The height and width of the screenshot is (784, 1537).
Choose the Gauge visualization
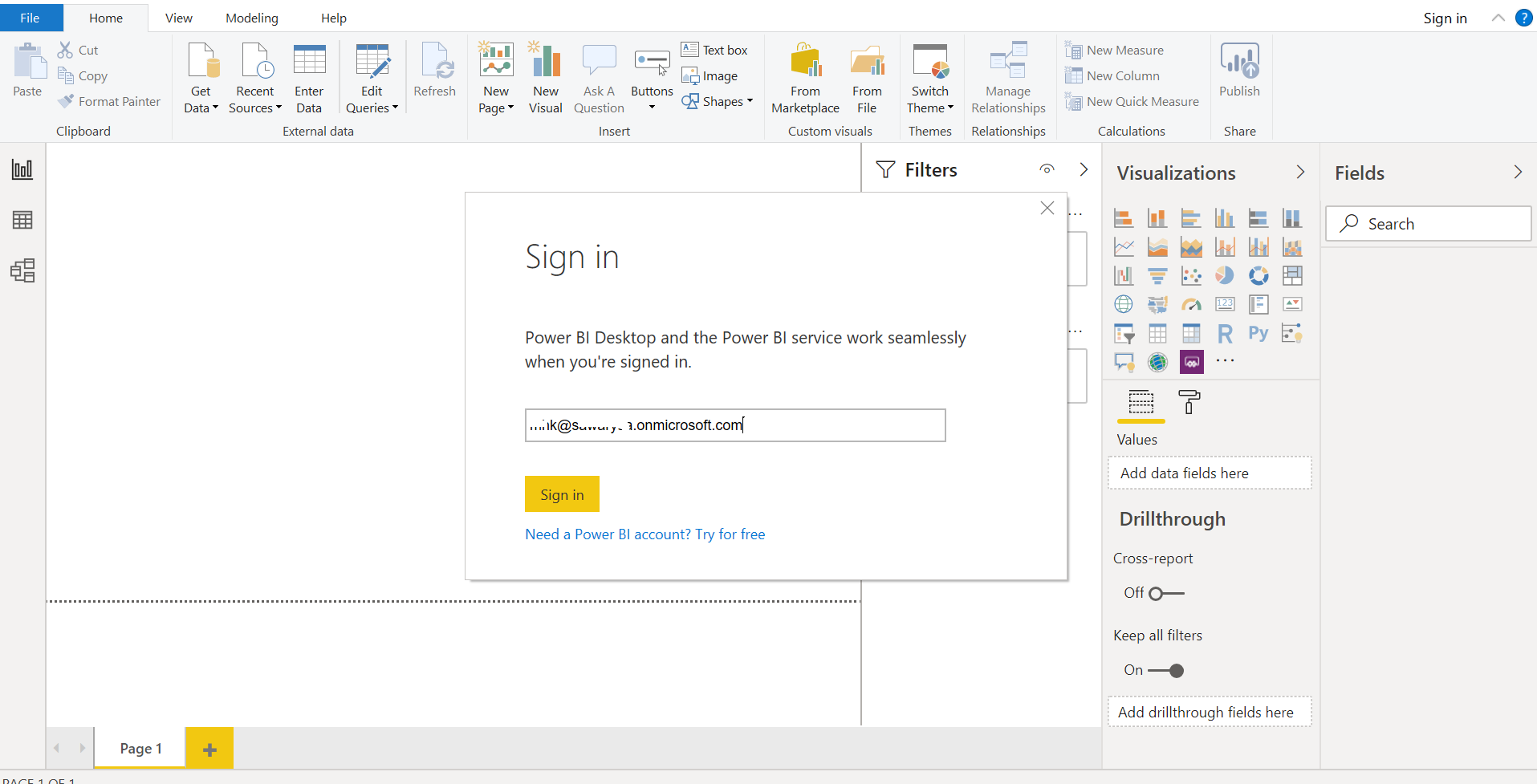point(1191,304)
